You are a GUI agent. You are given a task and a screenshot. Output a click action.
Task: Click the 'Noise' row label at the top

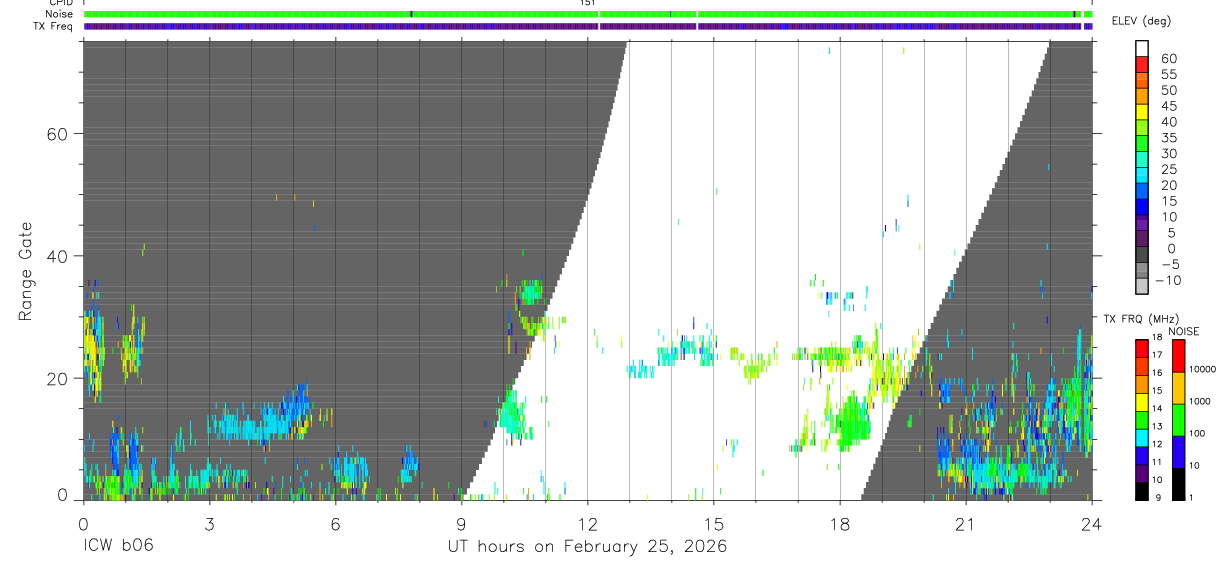[60, 14]
